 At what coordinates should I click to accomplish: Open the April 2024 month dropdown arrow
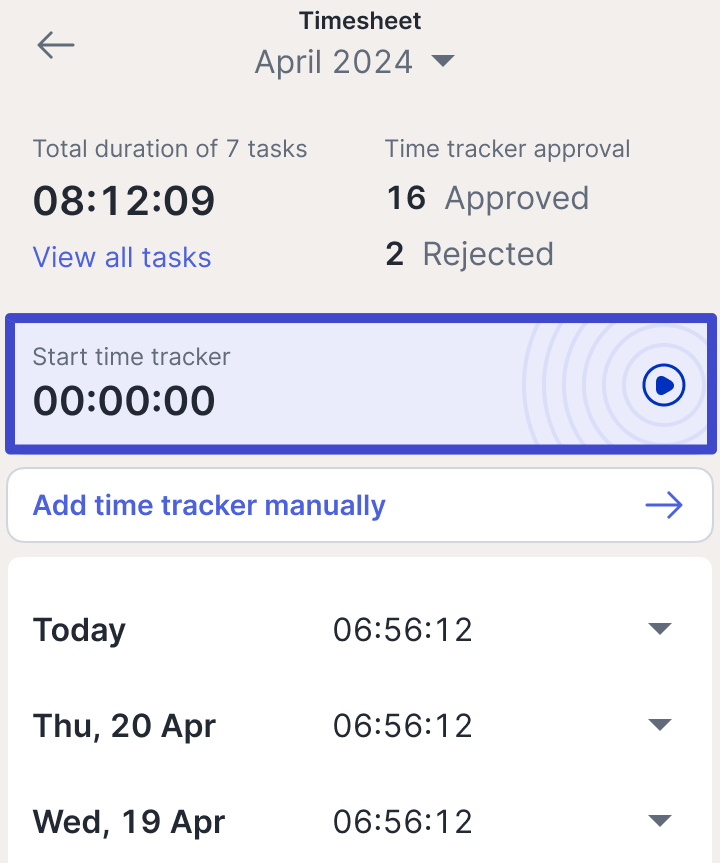[443, 62]
